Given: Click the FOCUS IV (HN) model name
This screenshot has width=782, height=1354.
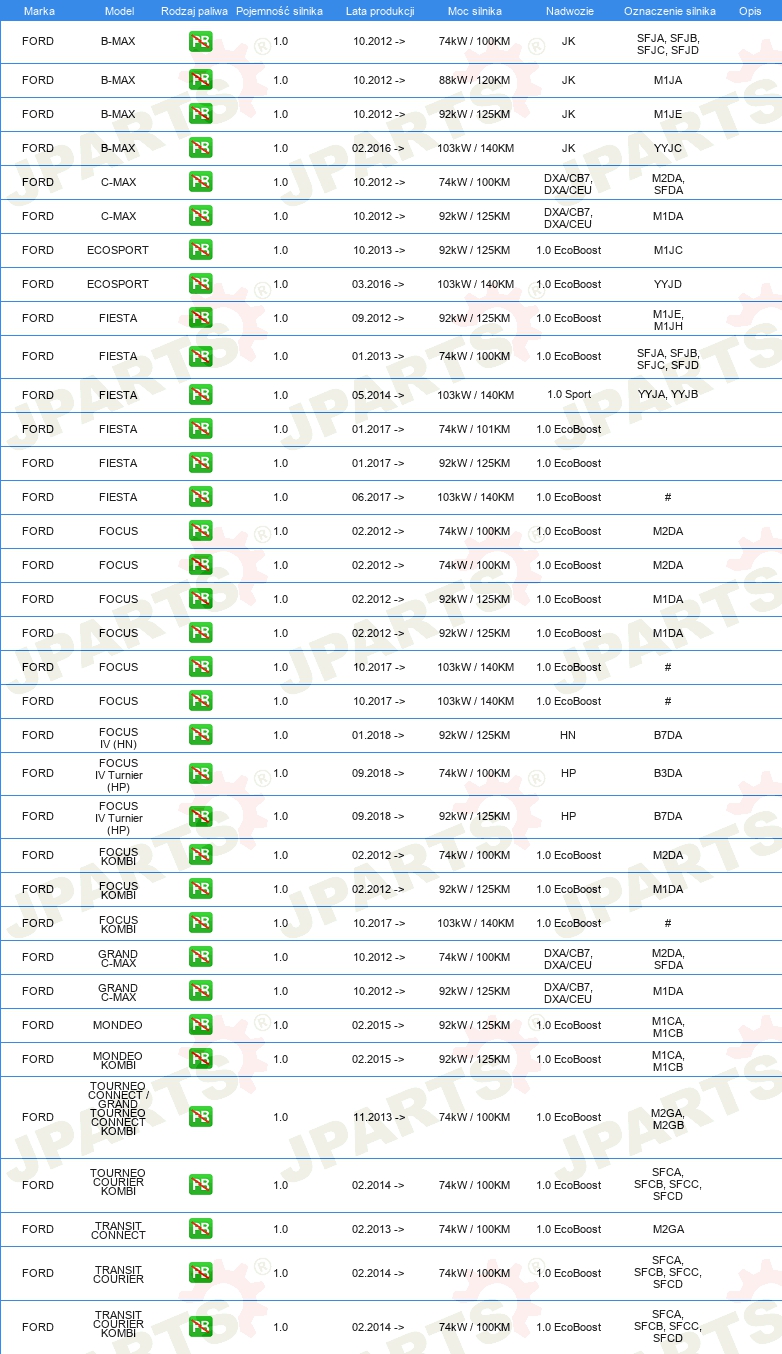Looking at the screenshot, I should pyautogui.click(x=118, y=738).
